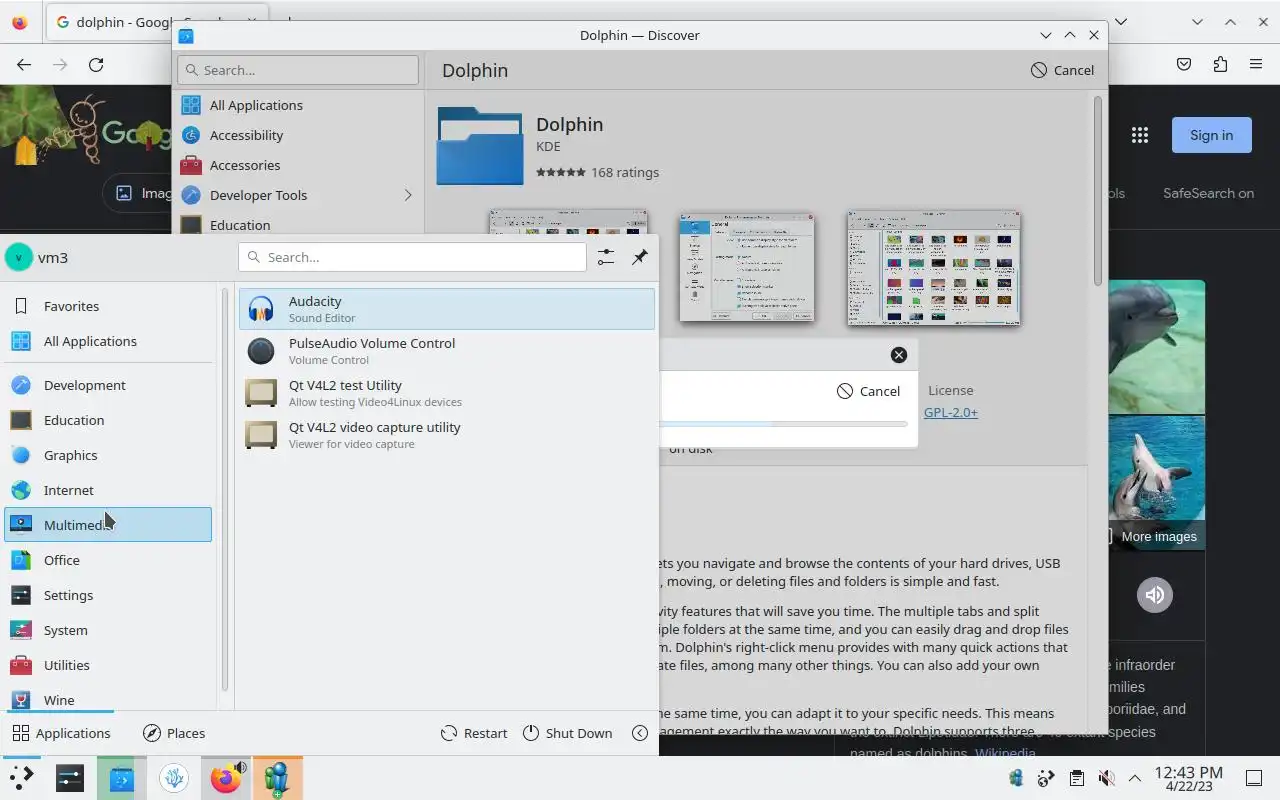
Task: Open Firefox hamburger menu
Action: [1256, 64]
